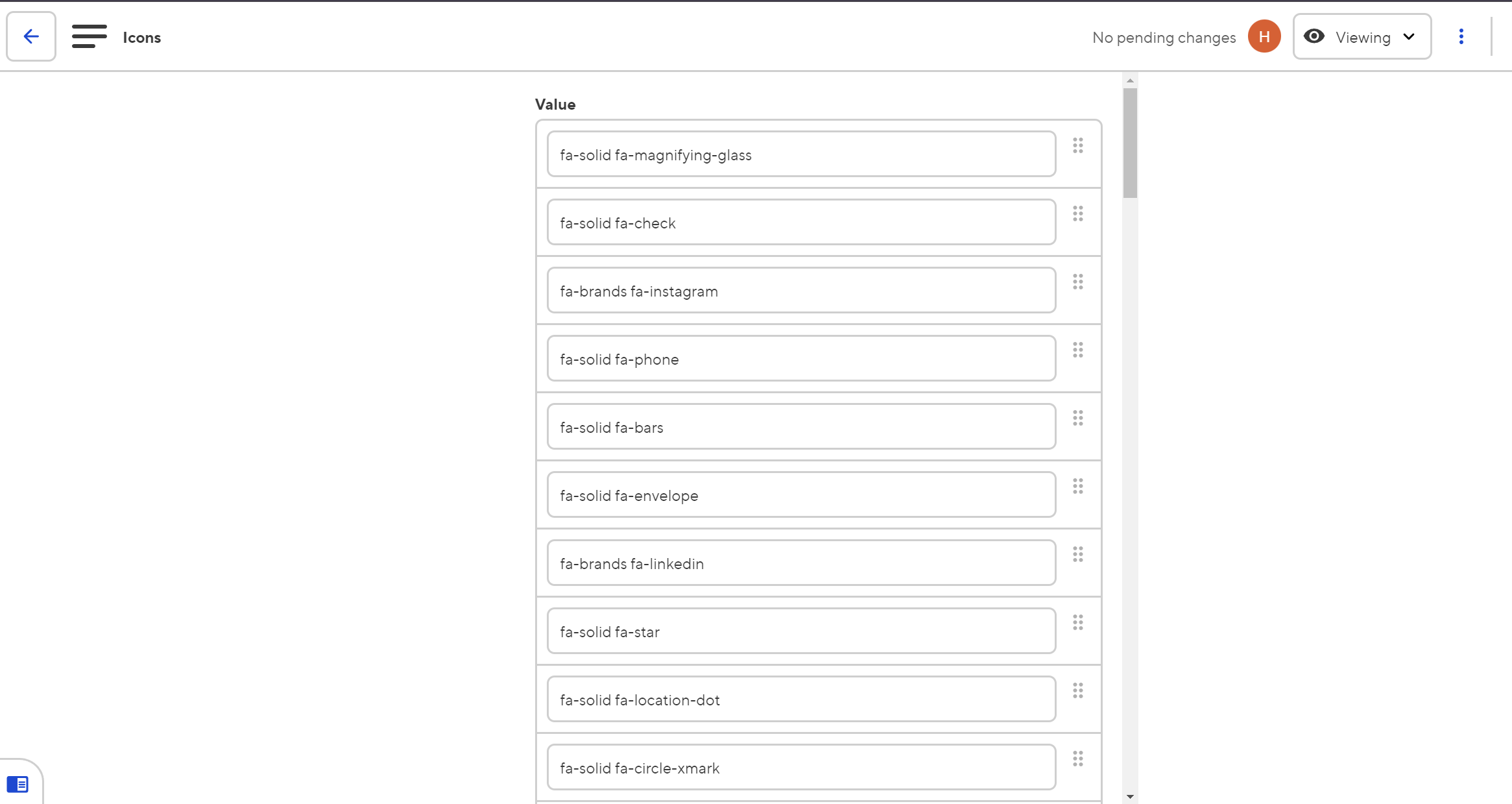Click the Icons page title label
This screenshot has width=1512, height=804.
(142, 37)
